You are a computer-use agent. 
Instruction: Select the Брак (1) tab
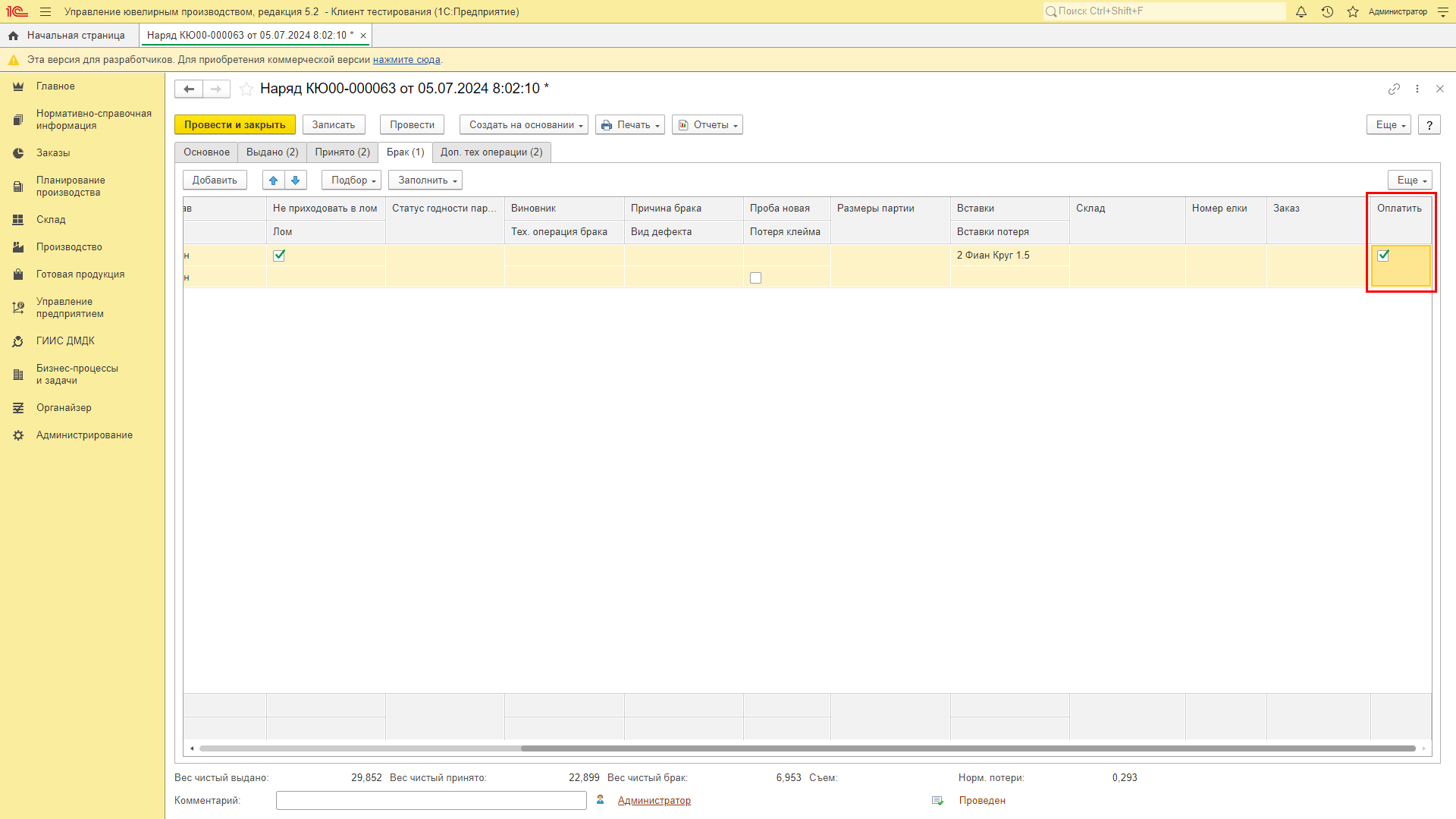point(406,152)
